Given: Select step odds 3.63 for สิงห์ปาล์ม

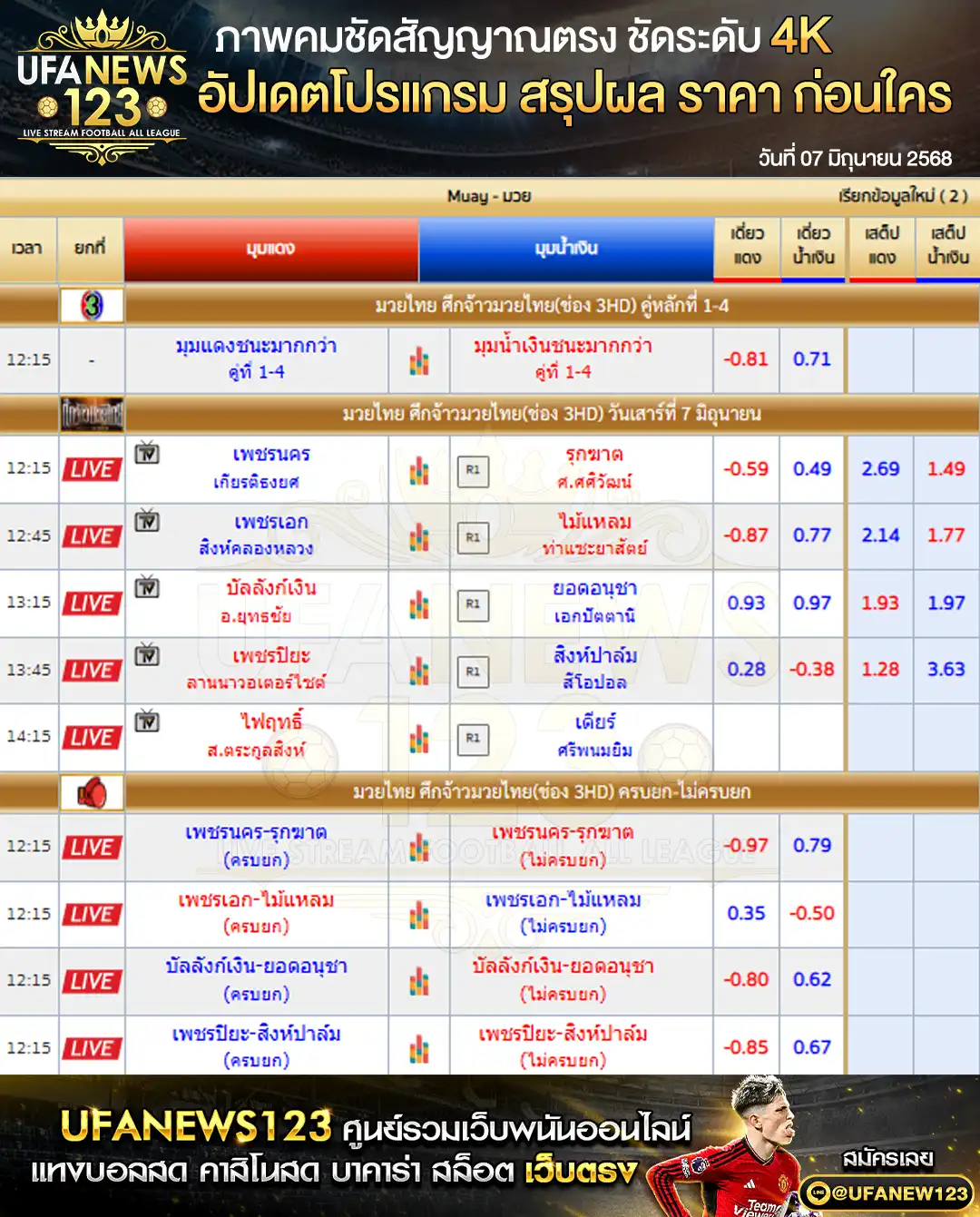Looking at the screenshot, I should 946,669.
